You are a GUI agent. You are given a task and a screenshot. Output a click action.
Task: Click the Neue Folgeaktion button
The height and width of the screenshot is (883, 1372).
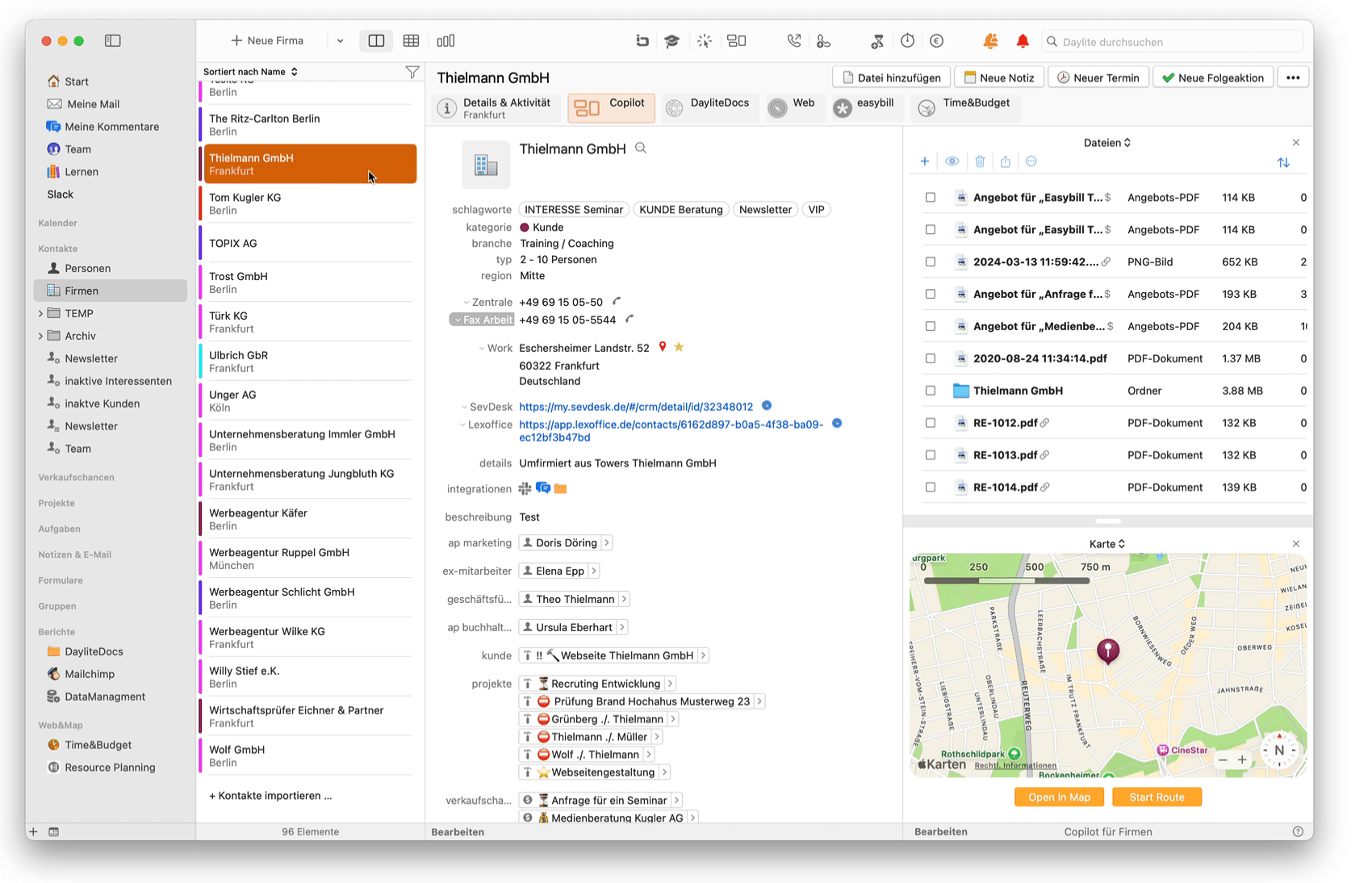pos(1213,77)
